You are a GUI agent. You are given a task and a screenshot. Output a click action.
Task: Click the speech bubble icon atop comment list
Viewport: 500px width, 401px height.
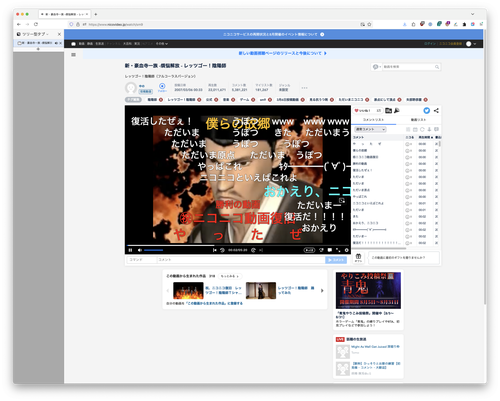coord(436,129)
